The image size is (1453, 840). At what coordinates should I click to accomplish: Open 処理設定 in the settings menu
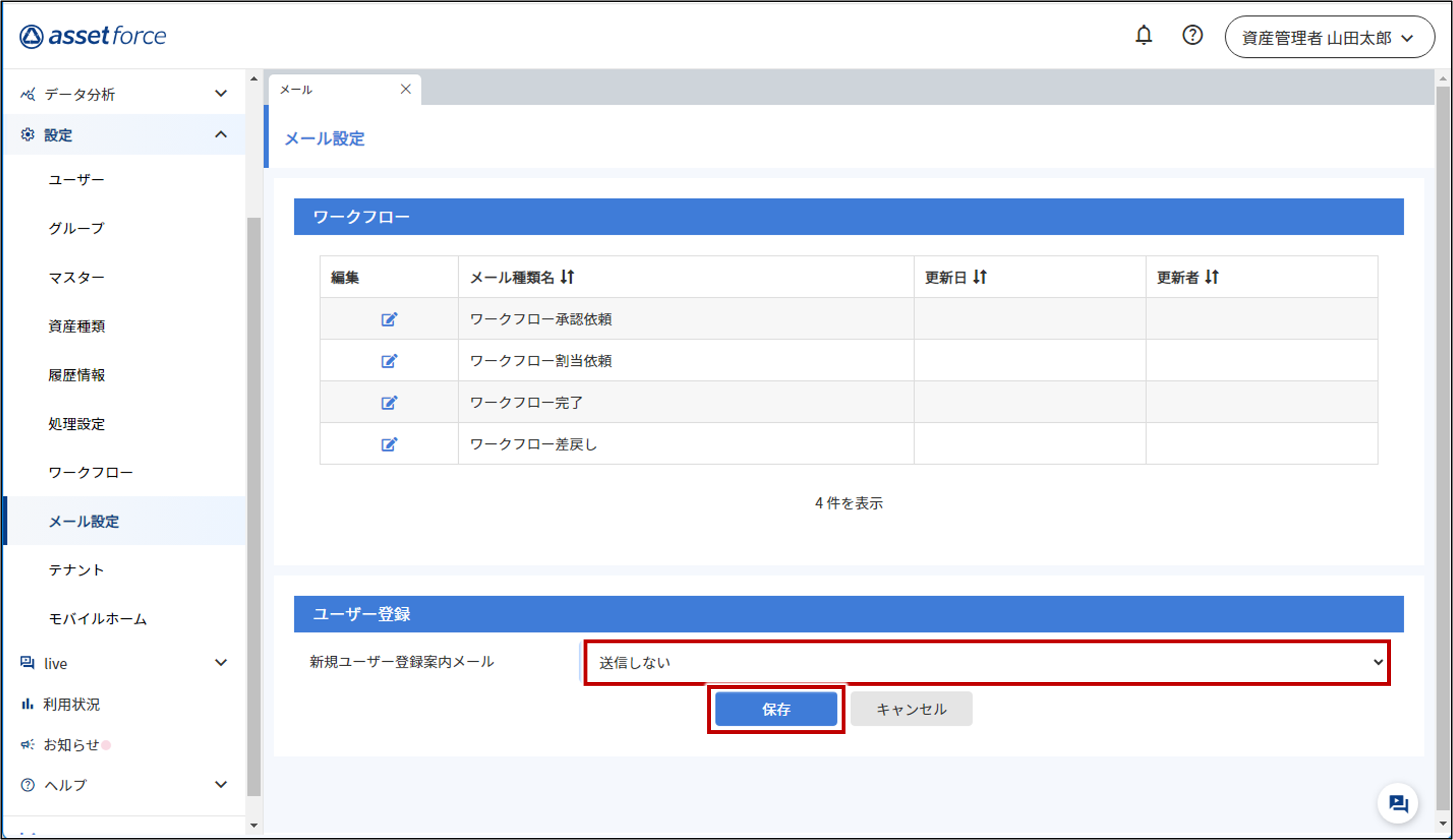click(76, 424)
